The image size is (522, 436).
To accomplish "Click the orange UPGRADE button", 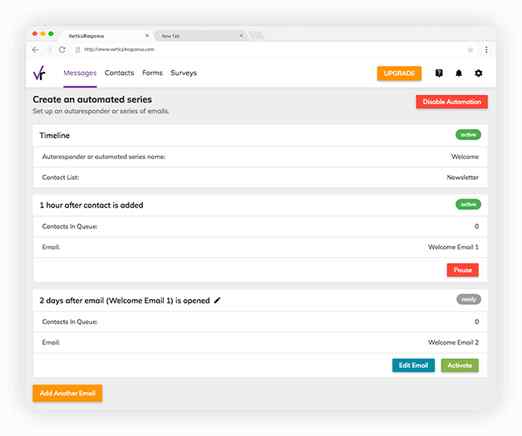I will point(399,73).
